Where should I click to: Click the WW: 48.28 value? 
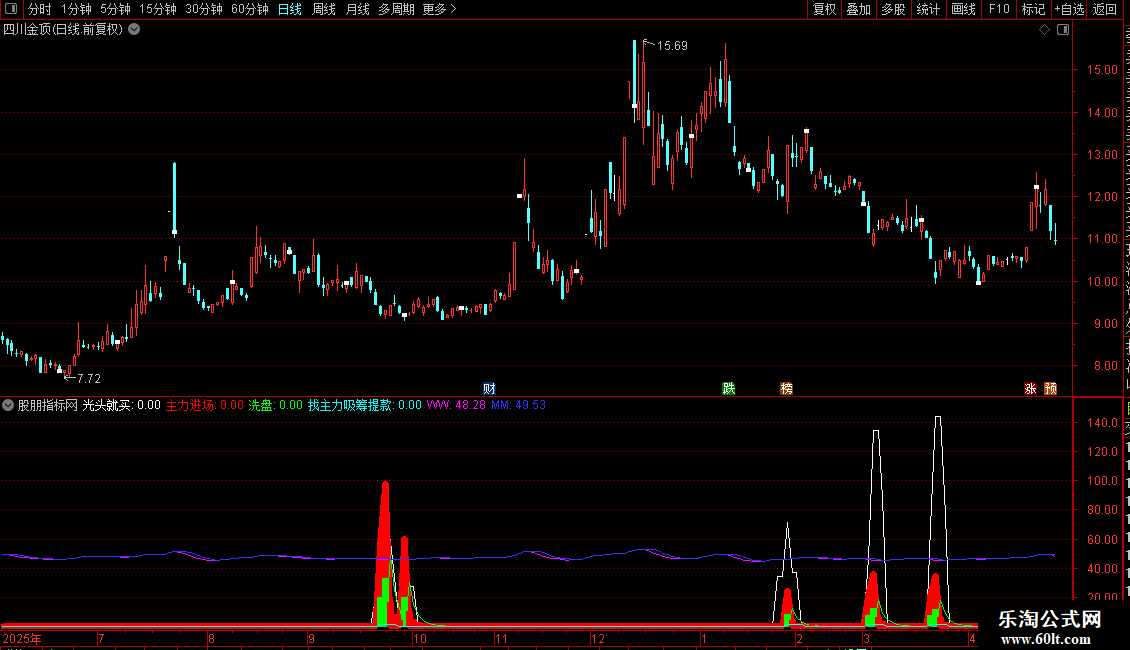pyautogui.click(x=456, y=405)
